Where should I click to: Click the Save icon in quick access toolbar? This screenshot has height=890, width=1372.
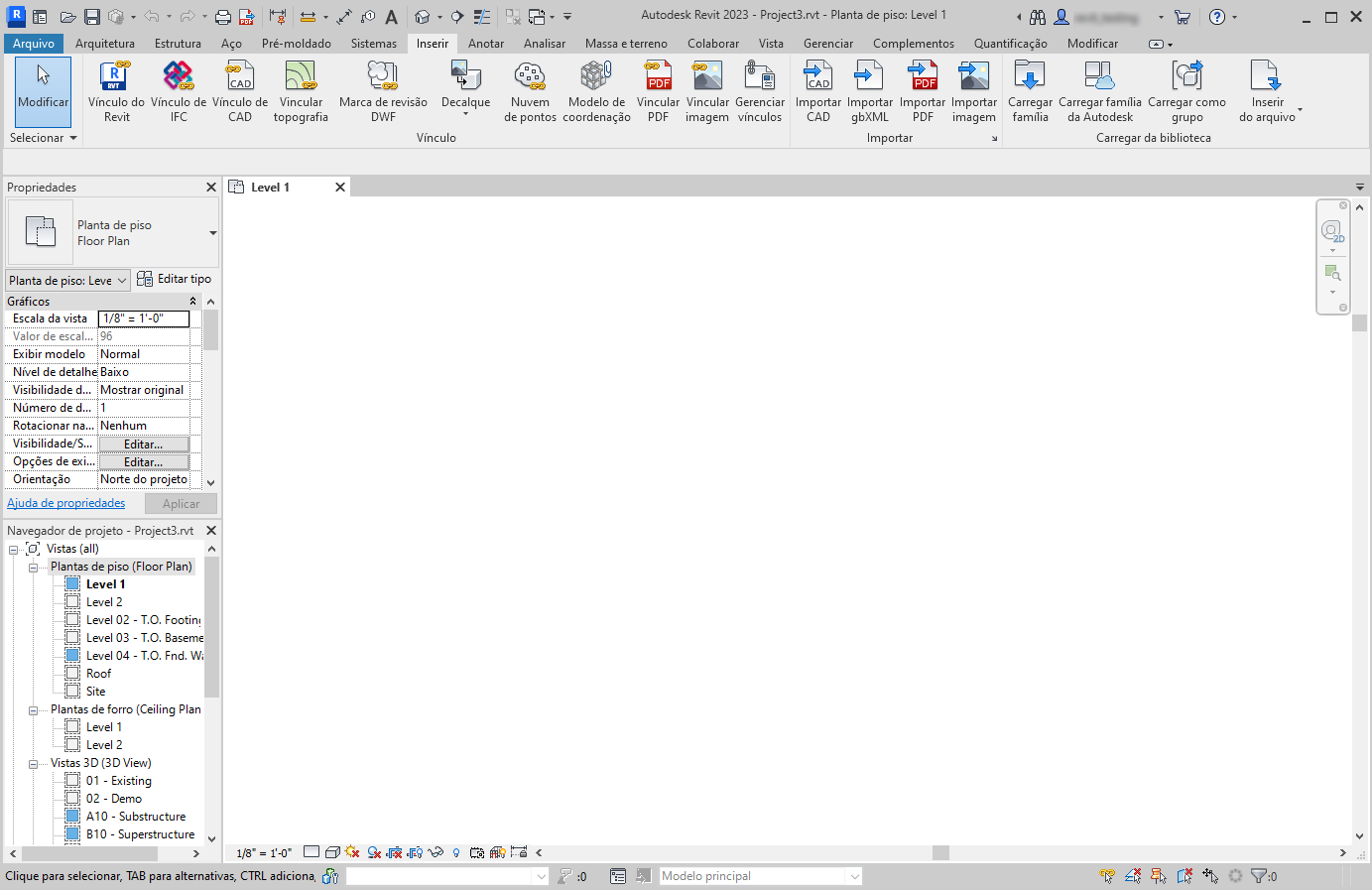(92, 17)
